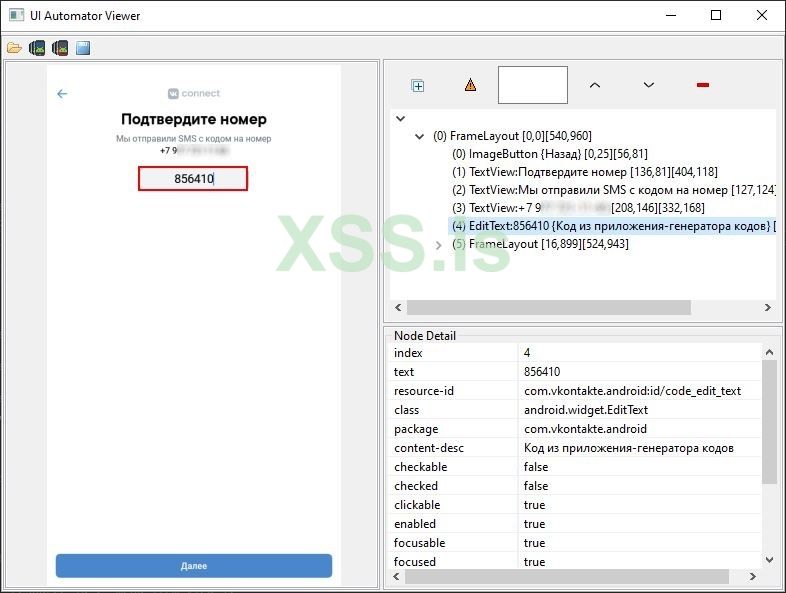Go to next search result (down chevron)
786x593 pixels.
(x=649, y=85)
